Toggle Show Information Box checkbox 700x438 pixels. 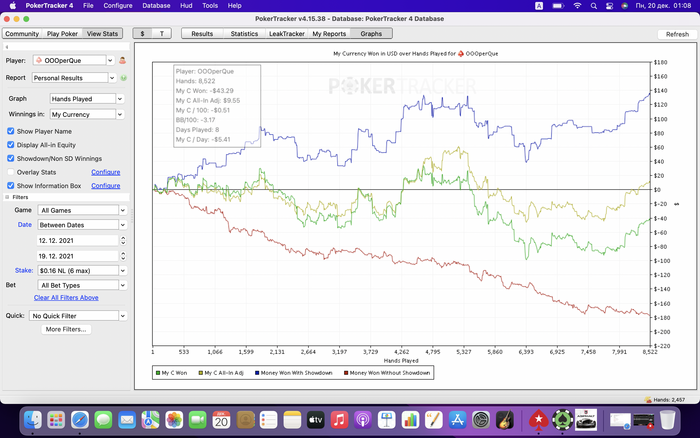point(11,185)
